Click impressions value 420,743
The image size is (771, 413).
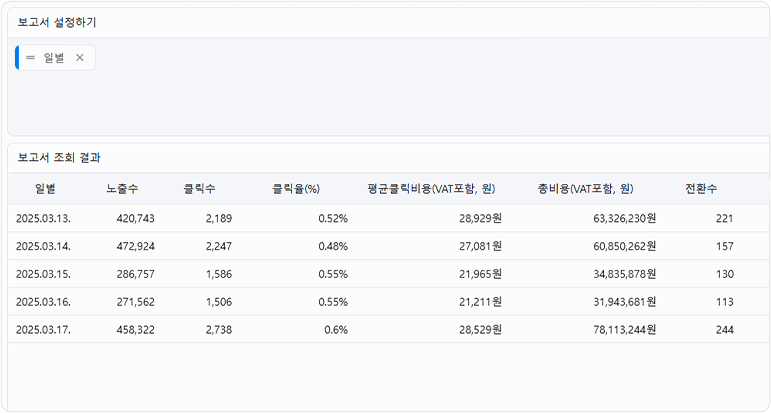136,219
